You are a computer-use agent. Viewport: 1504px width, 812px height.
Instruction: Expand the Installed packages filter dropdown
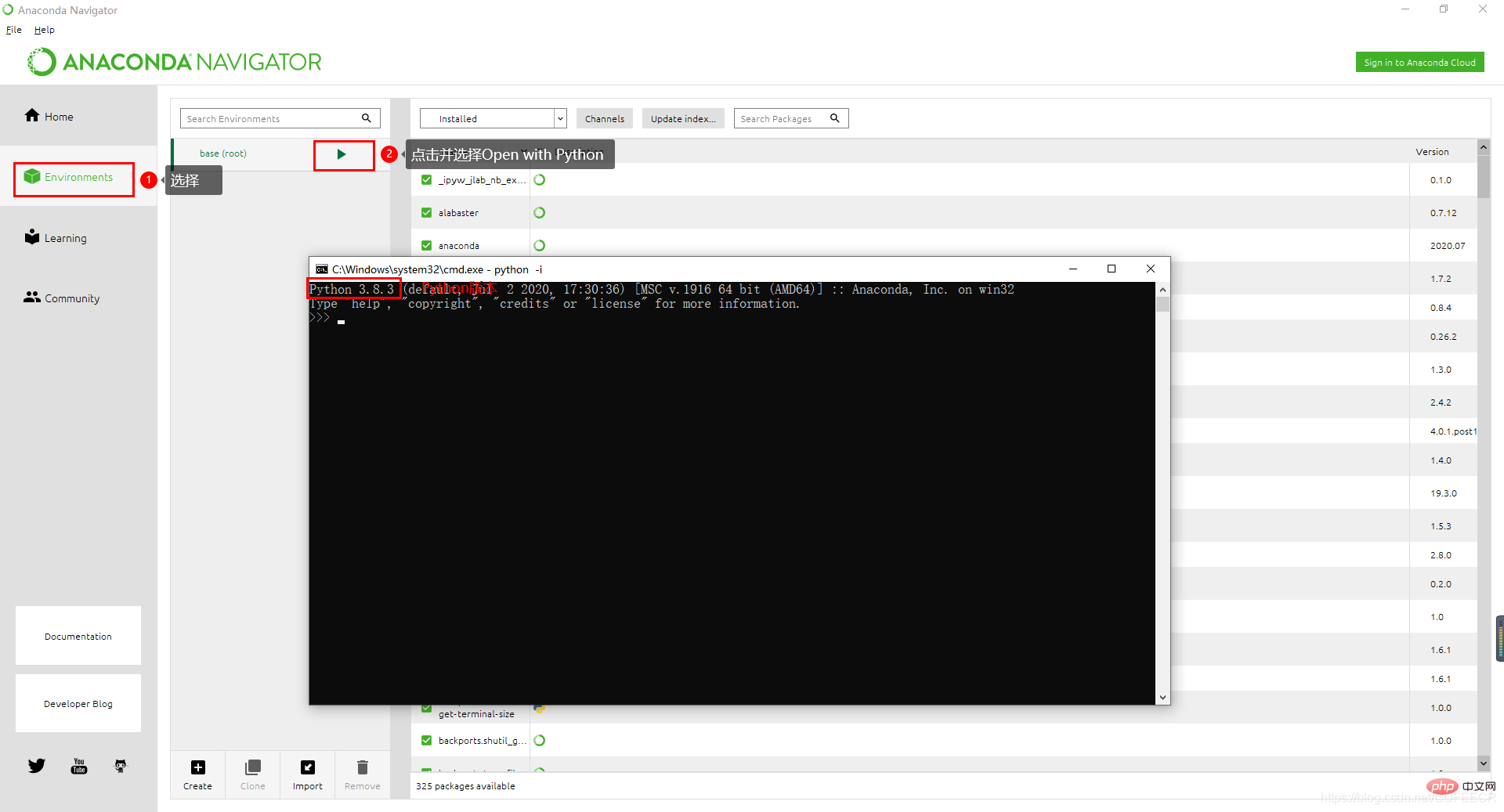[559, 119]
